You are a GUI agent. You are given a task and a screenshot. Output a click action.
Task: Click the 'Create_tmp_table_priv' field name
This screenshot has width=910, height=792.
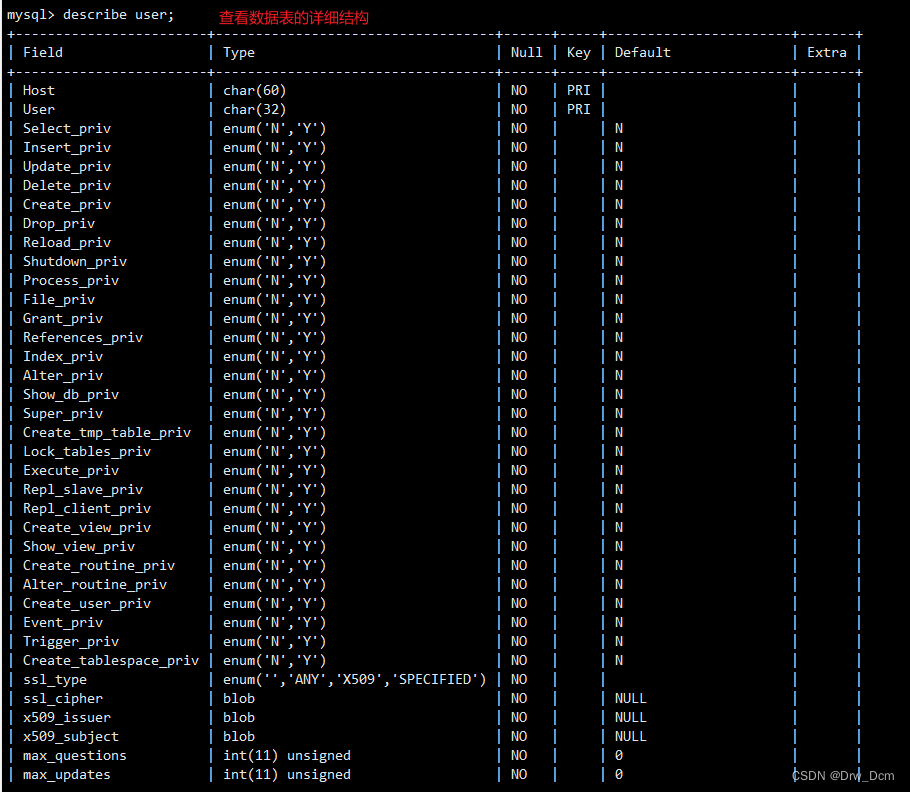107,433
